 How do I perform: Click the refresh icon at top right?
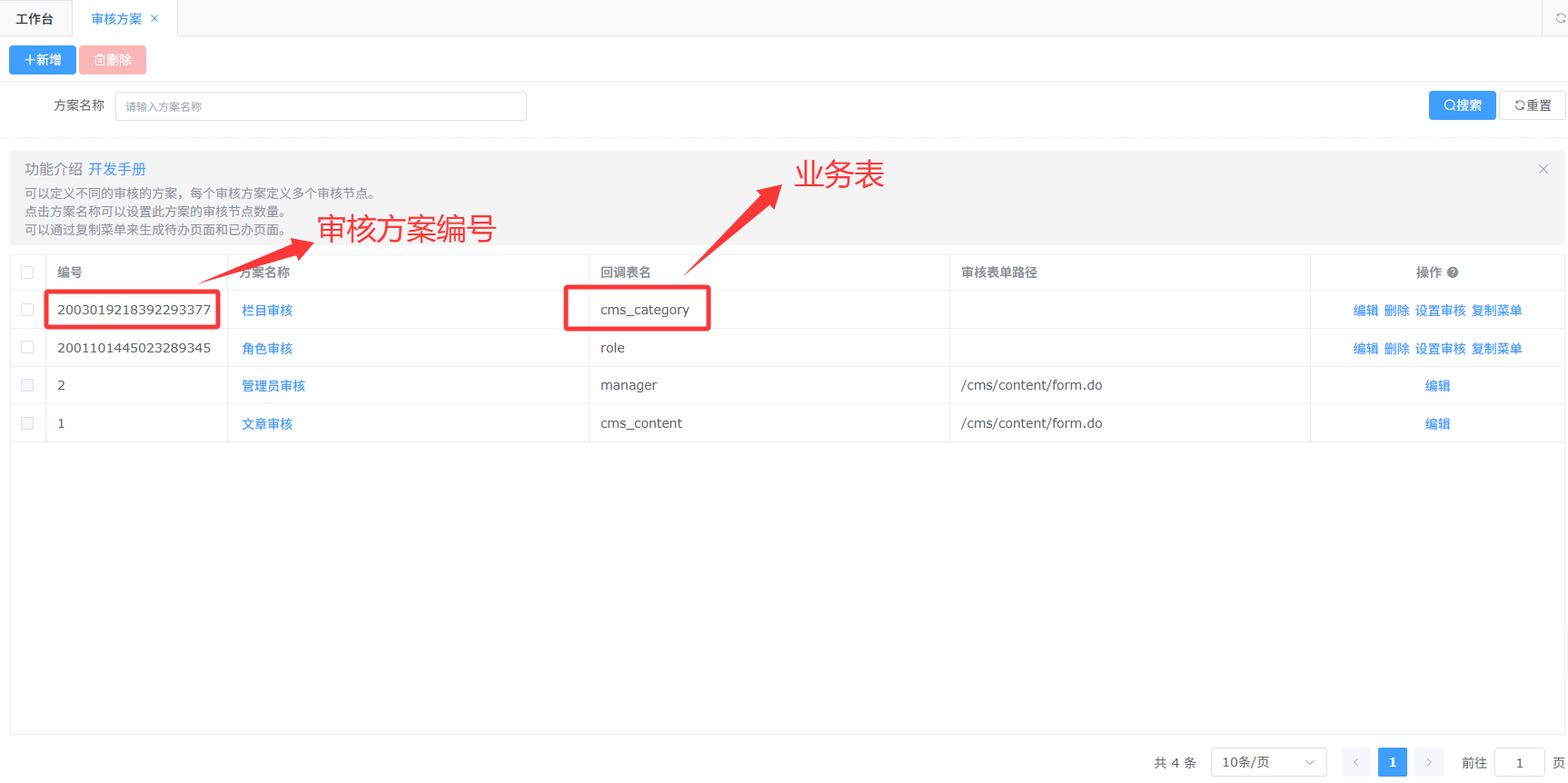[1560, 18]
